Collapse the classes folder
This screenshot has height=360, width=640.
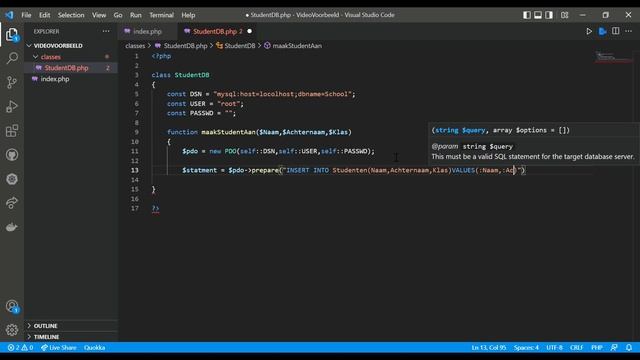51,57
